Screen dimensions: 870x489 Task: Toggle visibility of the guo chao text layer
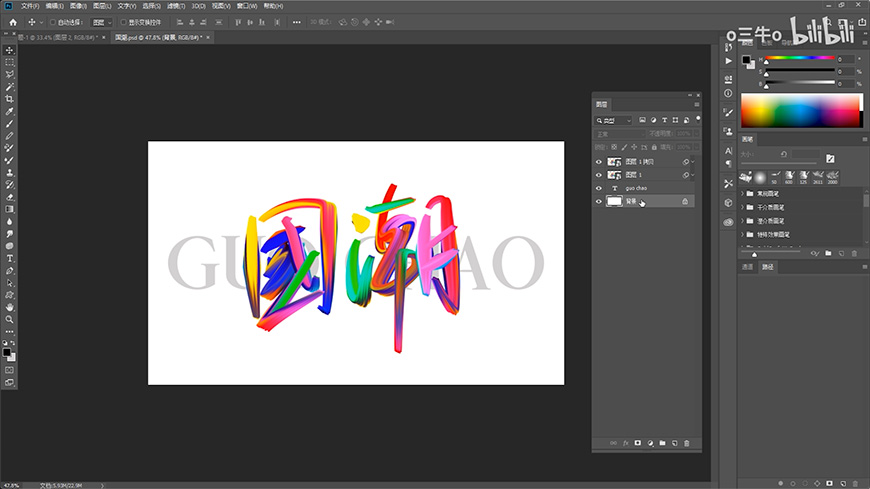pos(599,188)
